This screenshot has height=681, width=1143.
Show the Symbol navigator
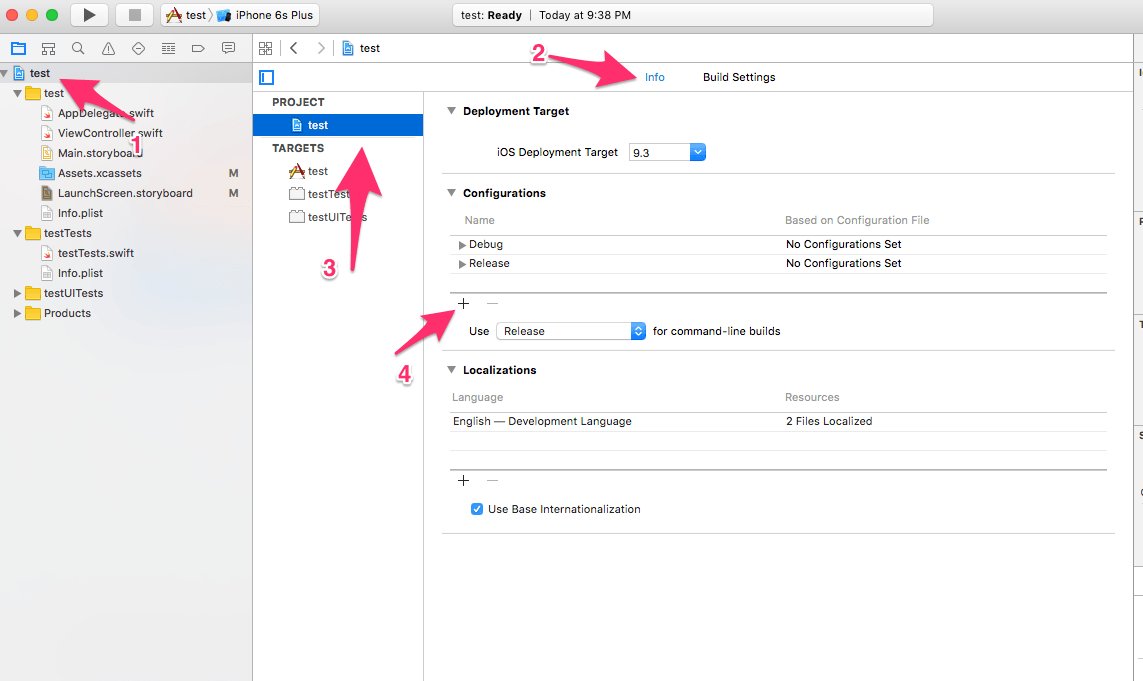click(x=48, y=49)
